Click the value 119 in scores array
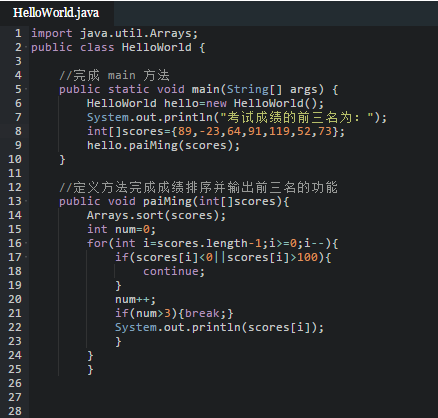The height and width of the screenshot is (418, 438). pos(279,131)
